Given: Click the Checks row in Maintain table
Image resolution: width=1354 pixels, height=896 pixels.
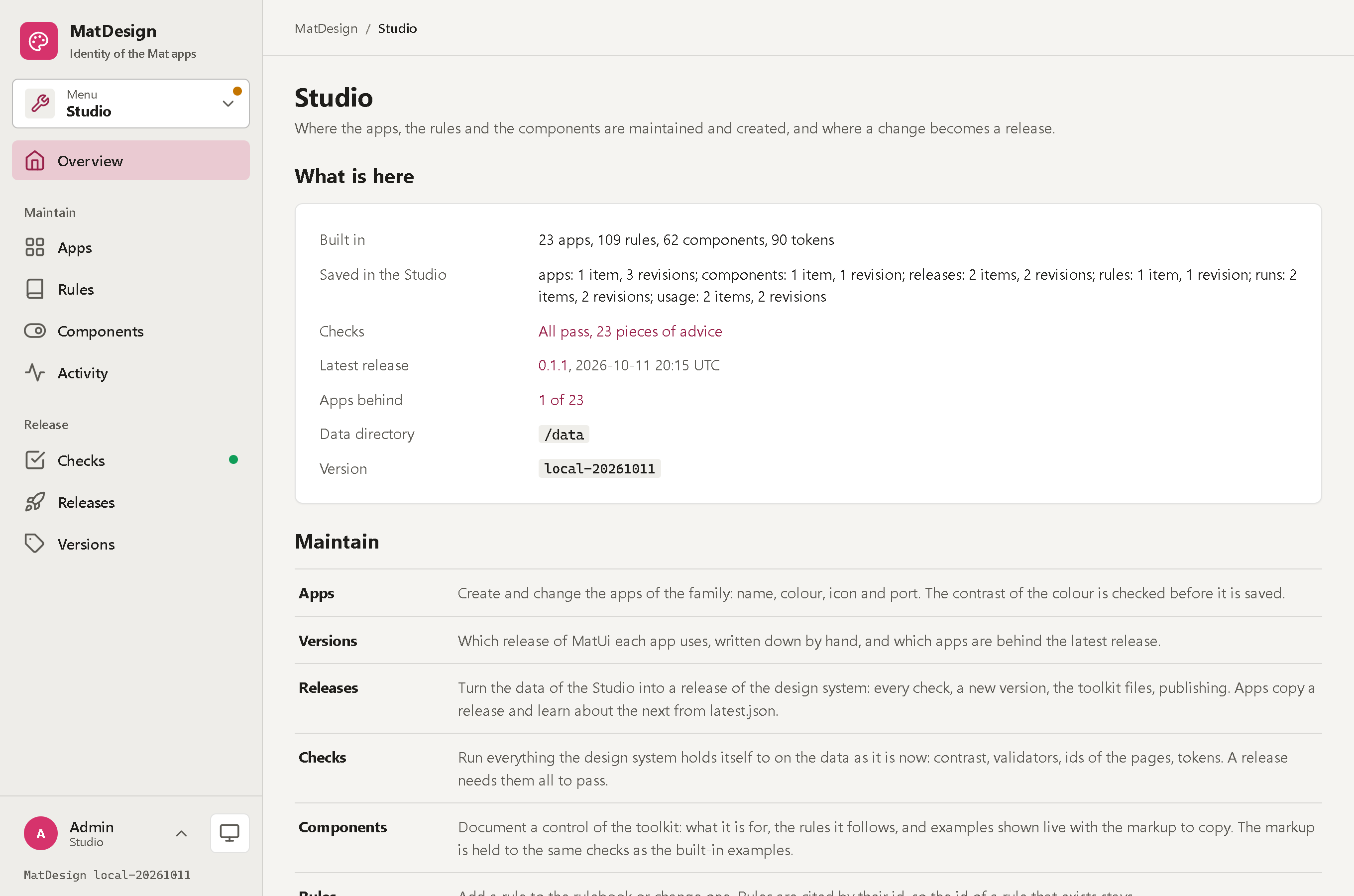Looking at the screenshot, I should [x=808, y=769].
